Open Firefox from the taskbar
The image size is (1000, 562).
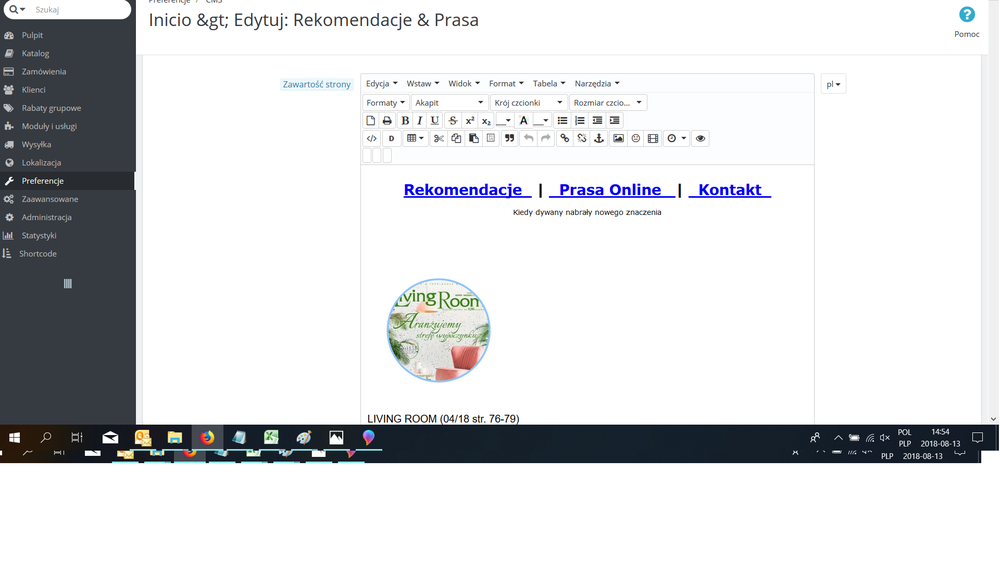[x=207, y=438]
